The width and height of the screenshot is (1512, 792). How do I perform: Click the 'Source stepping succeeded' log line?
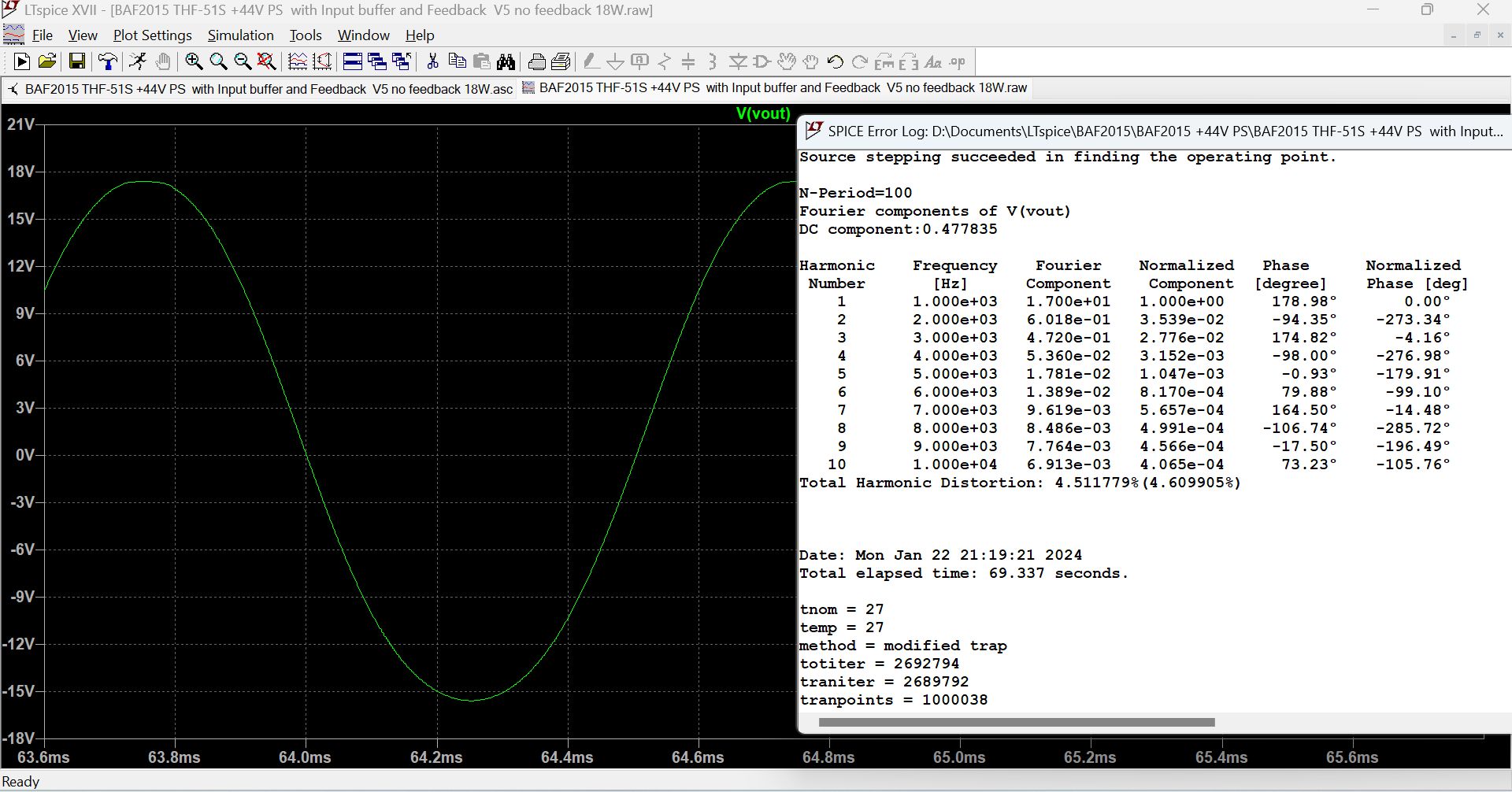[x=1068, y=157]
